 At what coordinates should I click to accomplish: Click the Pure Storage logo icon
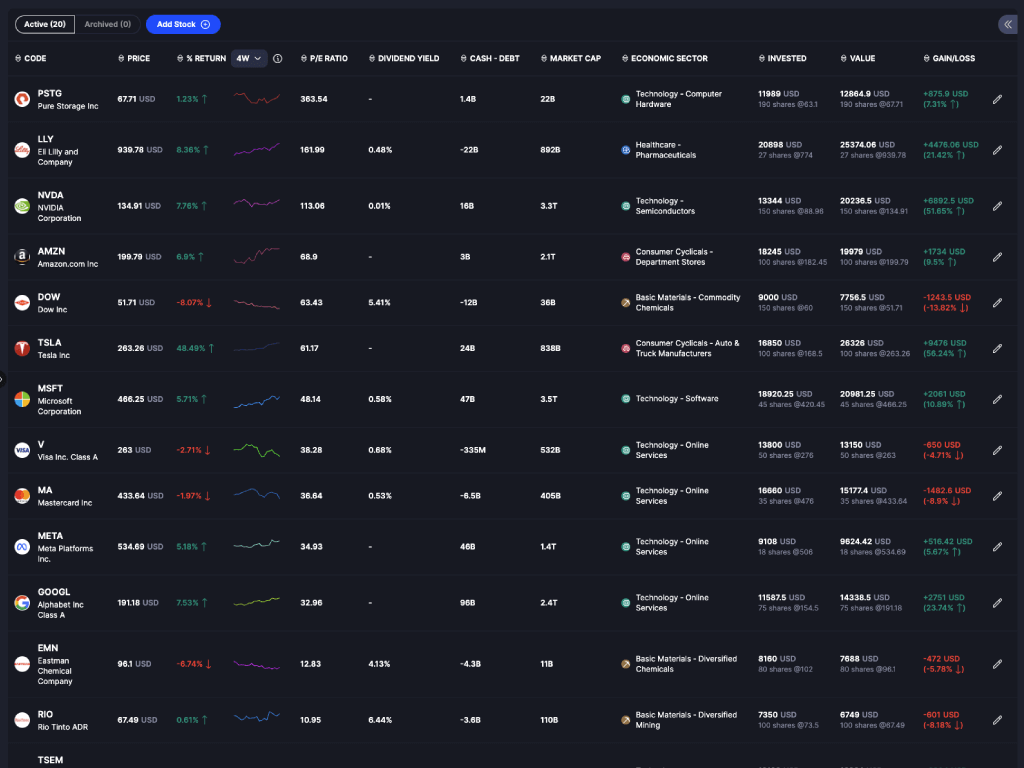(22, 99)
